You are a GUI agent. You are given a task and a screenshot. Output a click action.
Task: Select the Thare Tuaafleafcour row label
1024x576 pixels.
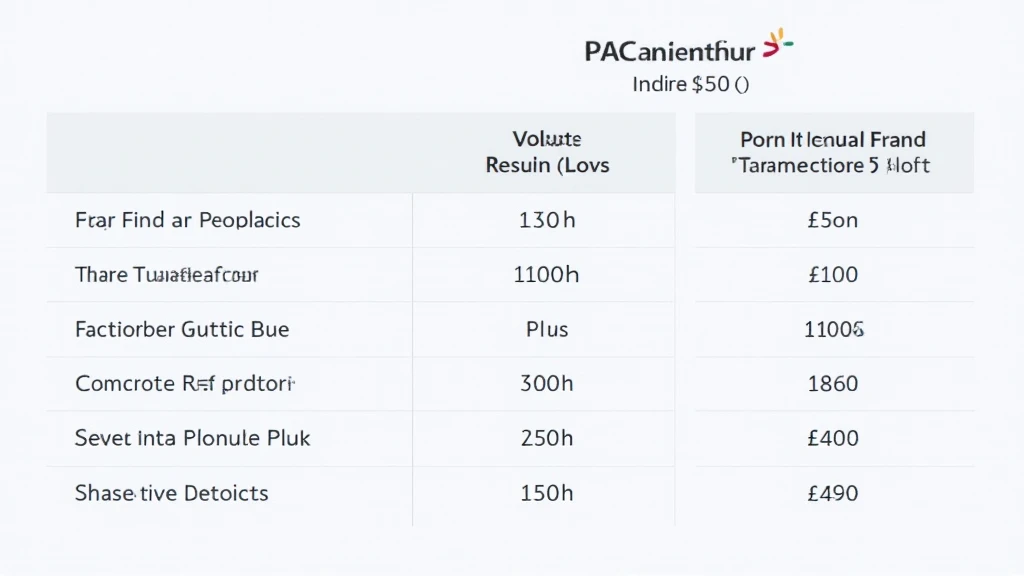(x=167, y=275)
